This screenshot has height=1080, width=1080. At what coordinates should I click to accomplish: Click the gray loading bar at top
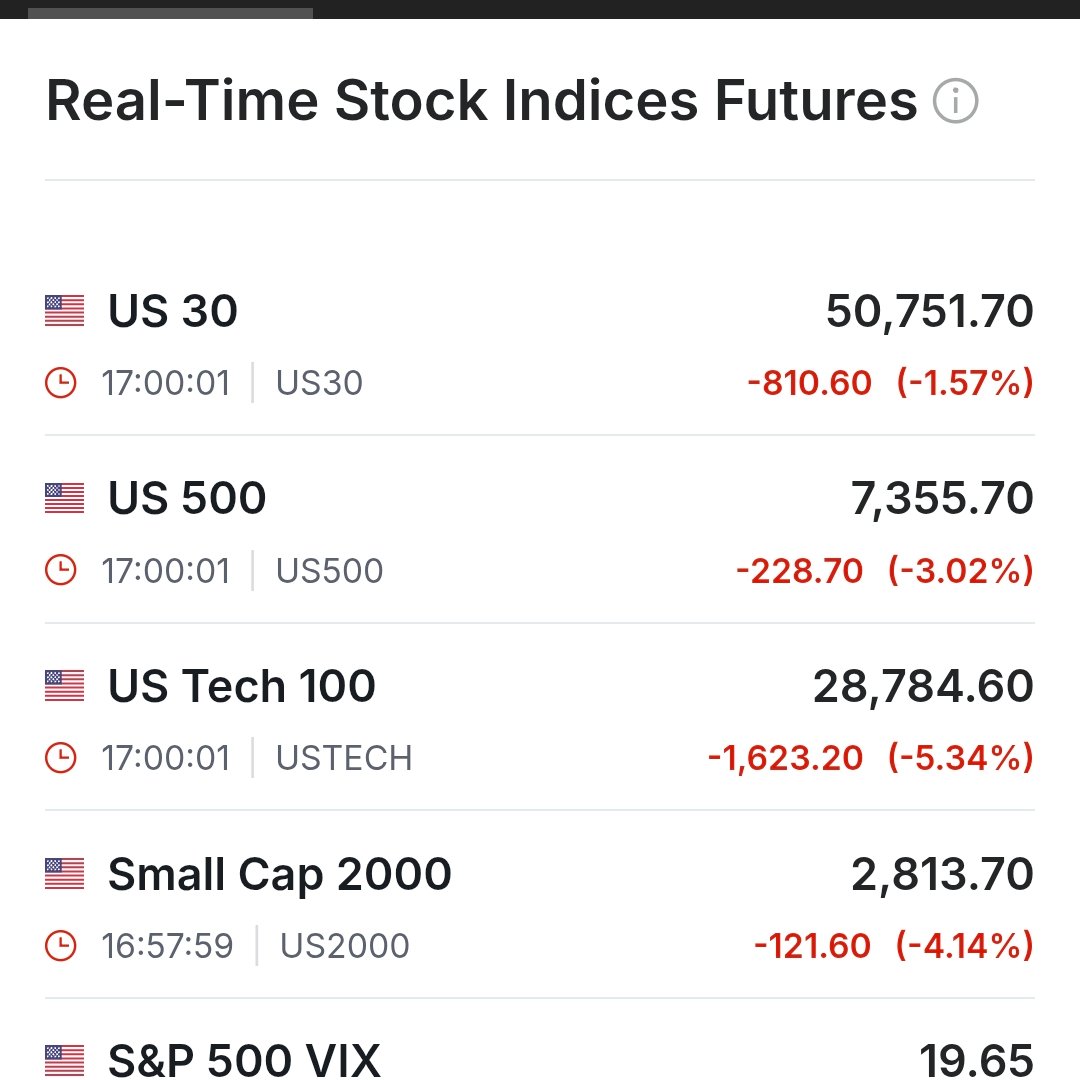[x=170, y=13]
